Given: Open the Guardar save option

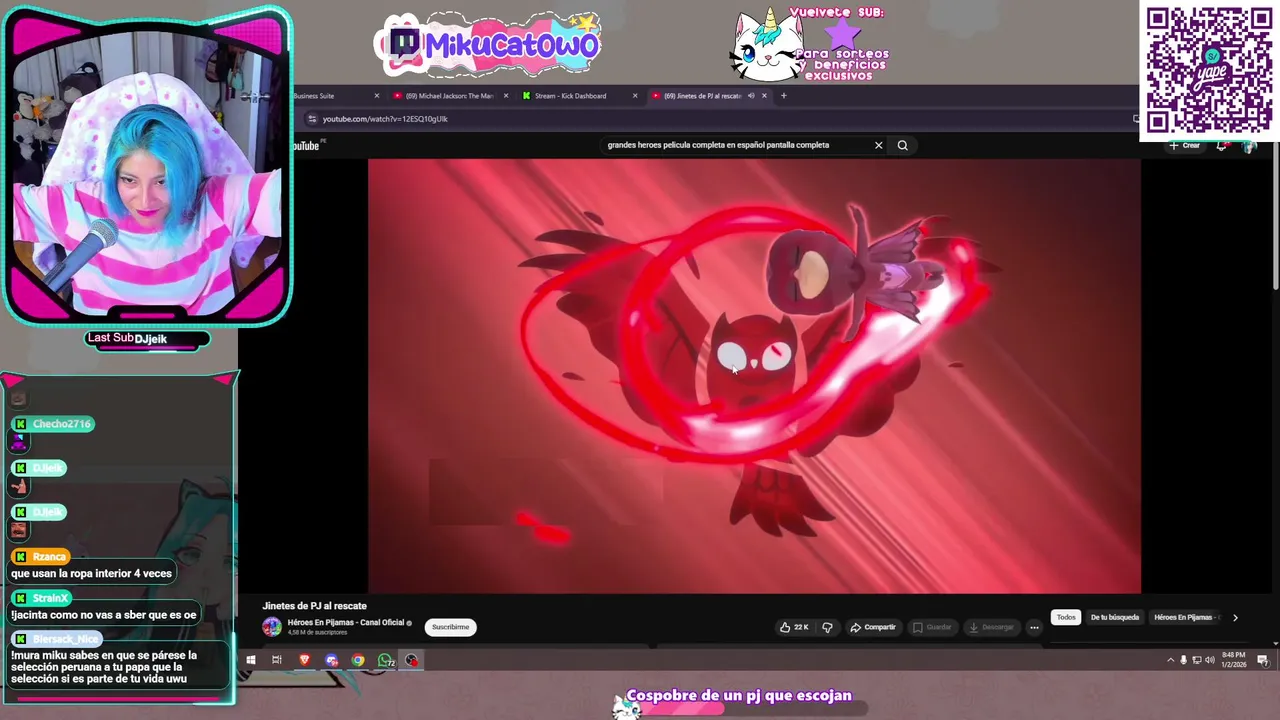Looking at the screenshot, I should click(932, 627).
